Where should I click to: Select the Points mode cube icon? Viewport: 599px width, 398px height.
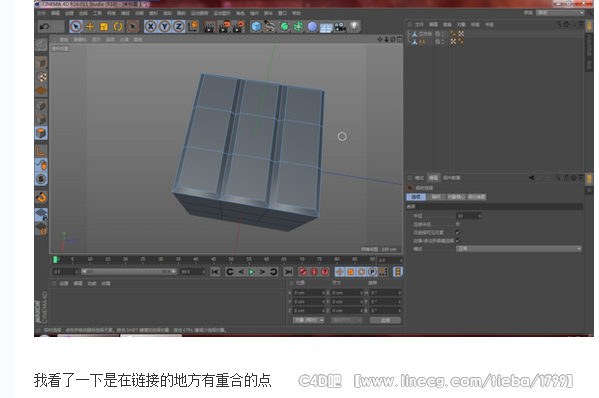(x=41, y=105)
